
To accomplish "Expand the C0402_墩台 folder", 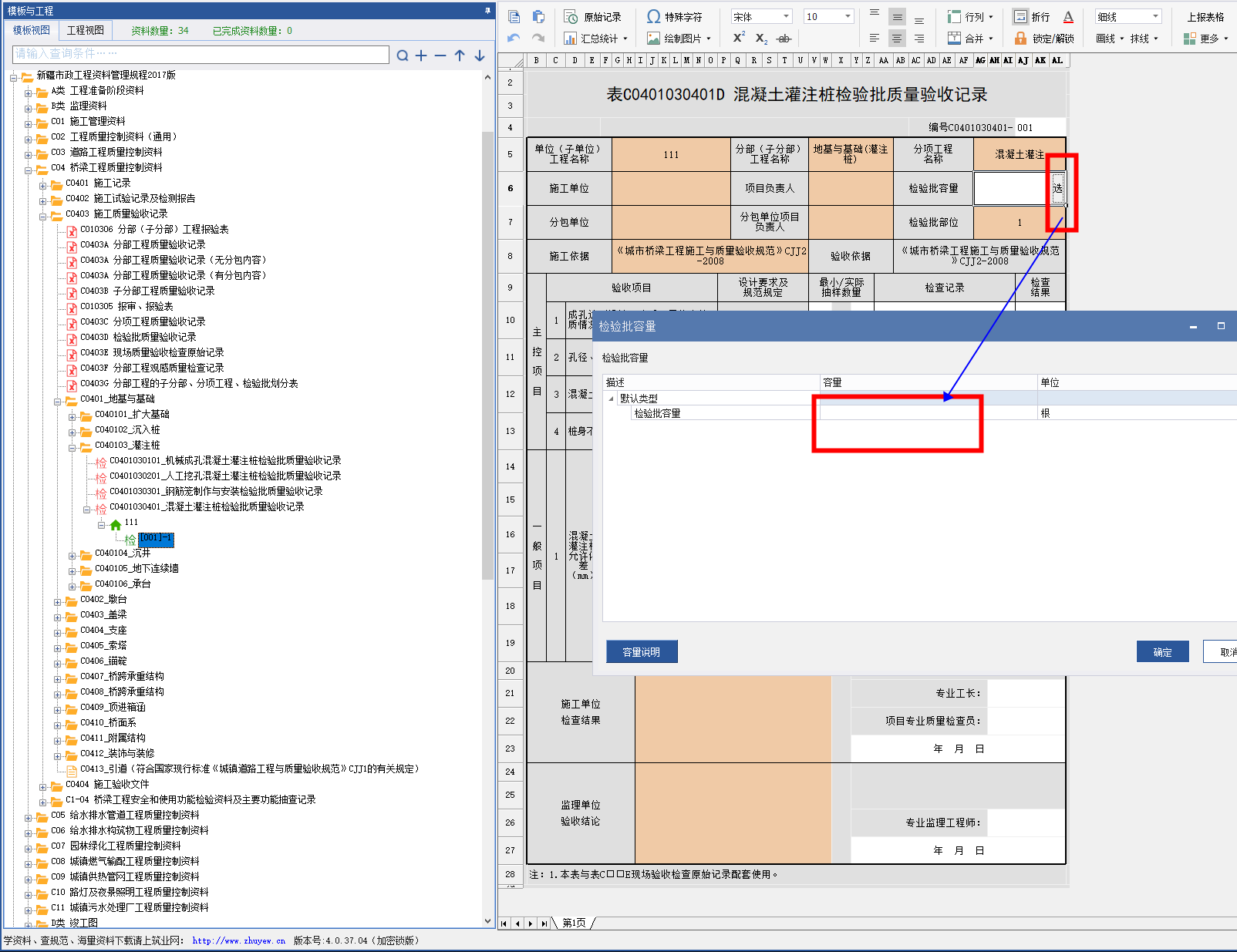I will (58, 600).
